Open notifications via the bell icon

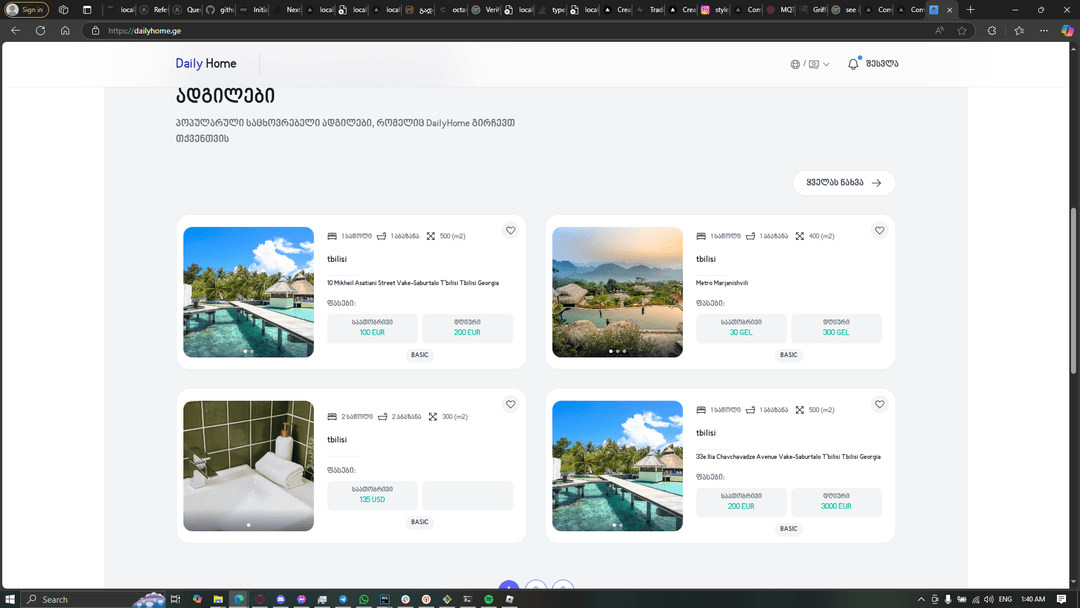pyautogui.click(x=852, y=63)
